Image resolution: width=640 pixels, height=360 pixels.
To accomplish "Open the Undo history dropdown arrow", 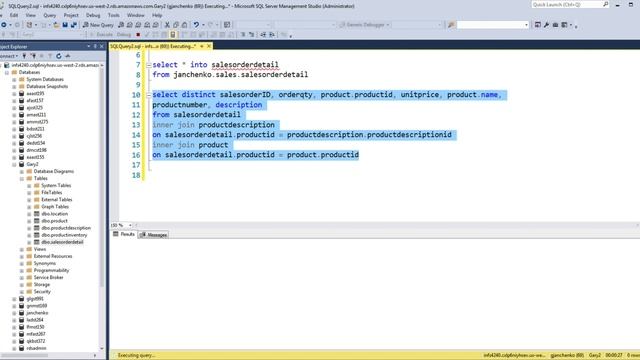I will click(x=203, y=25).
